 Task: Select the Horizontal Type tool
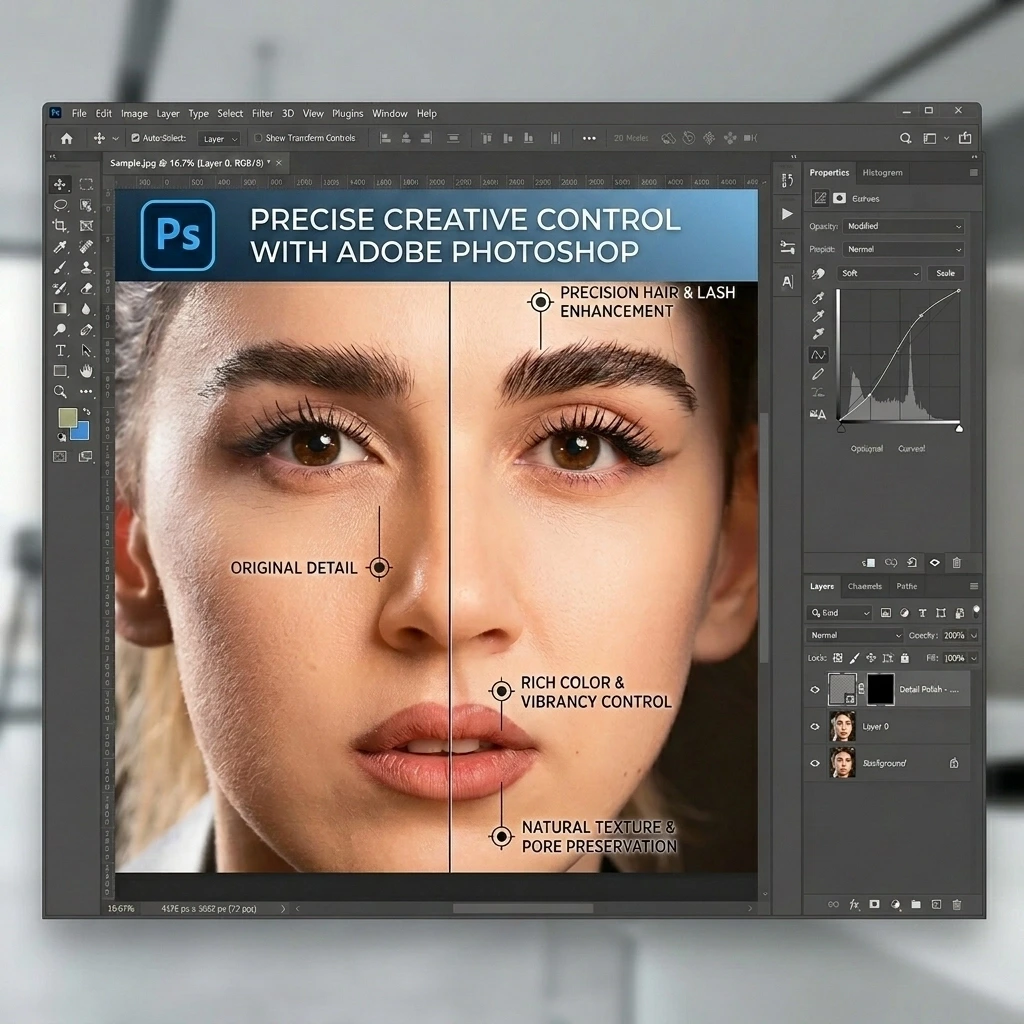60,351
